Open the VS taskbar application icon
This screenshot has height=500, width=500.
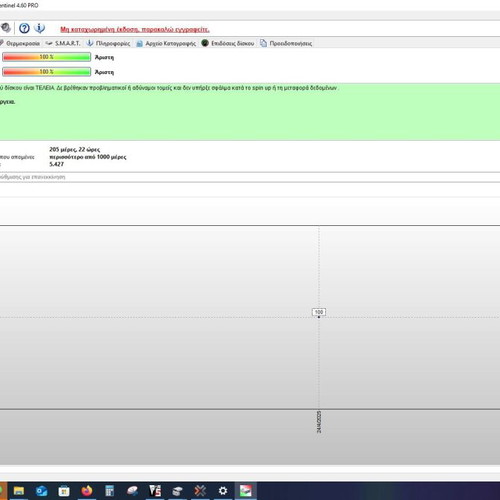point(155,491)
